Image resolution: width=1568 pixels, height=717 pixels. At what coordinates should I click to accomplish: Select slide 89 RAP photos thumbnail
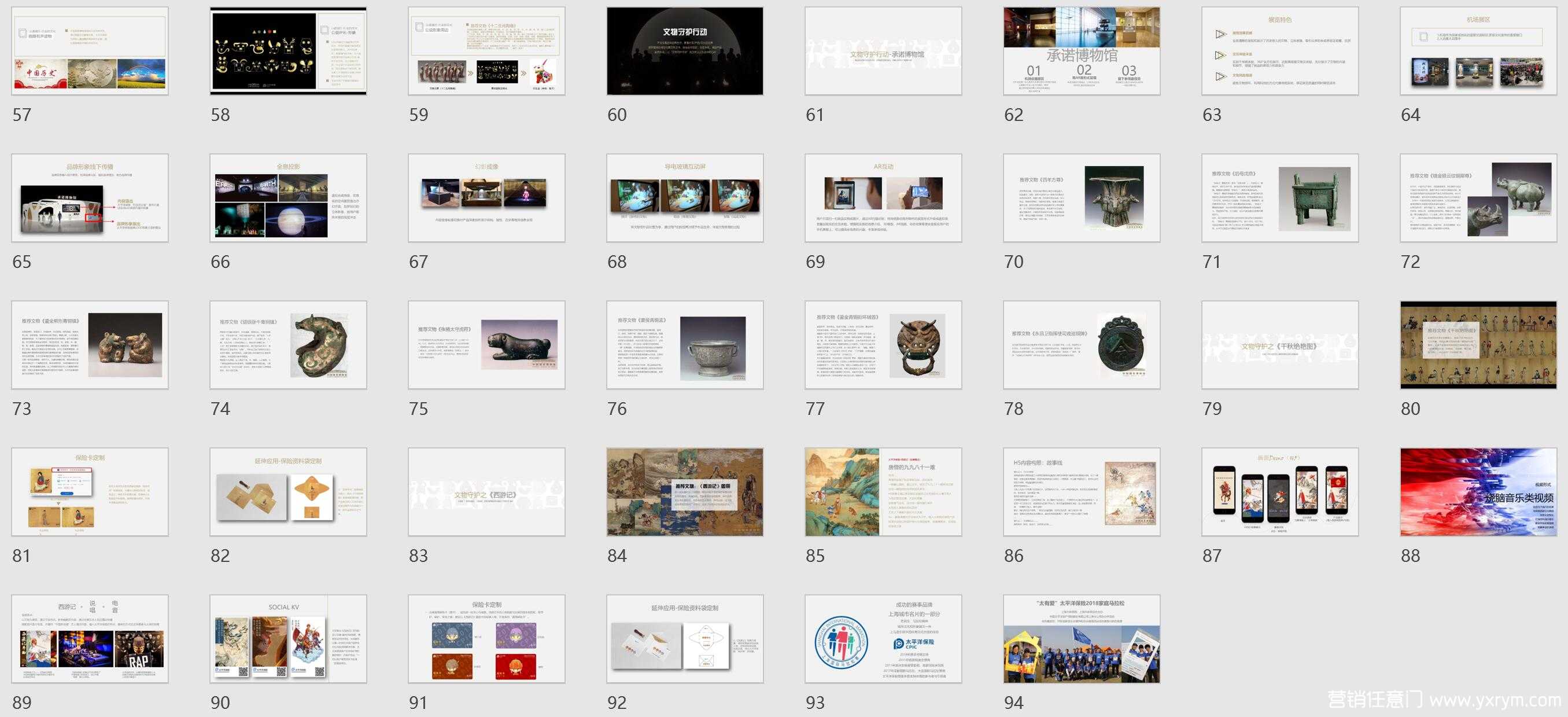(x=90, y=639)
